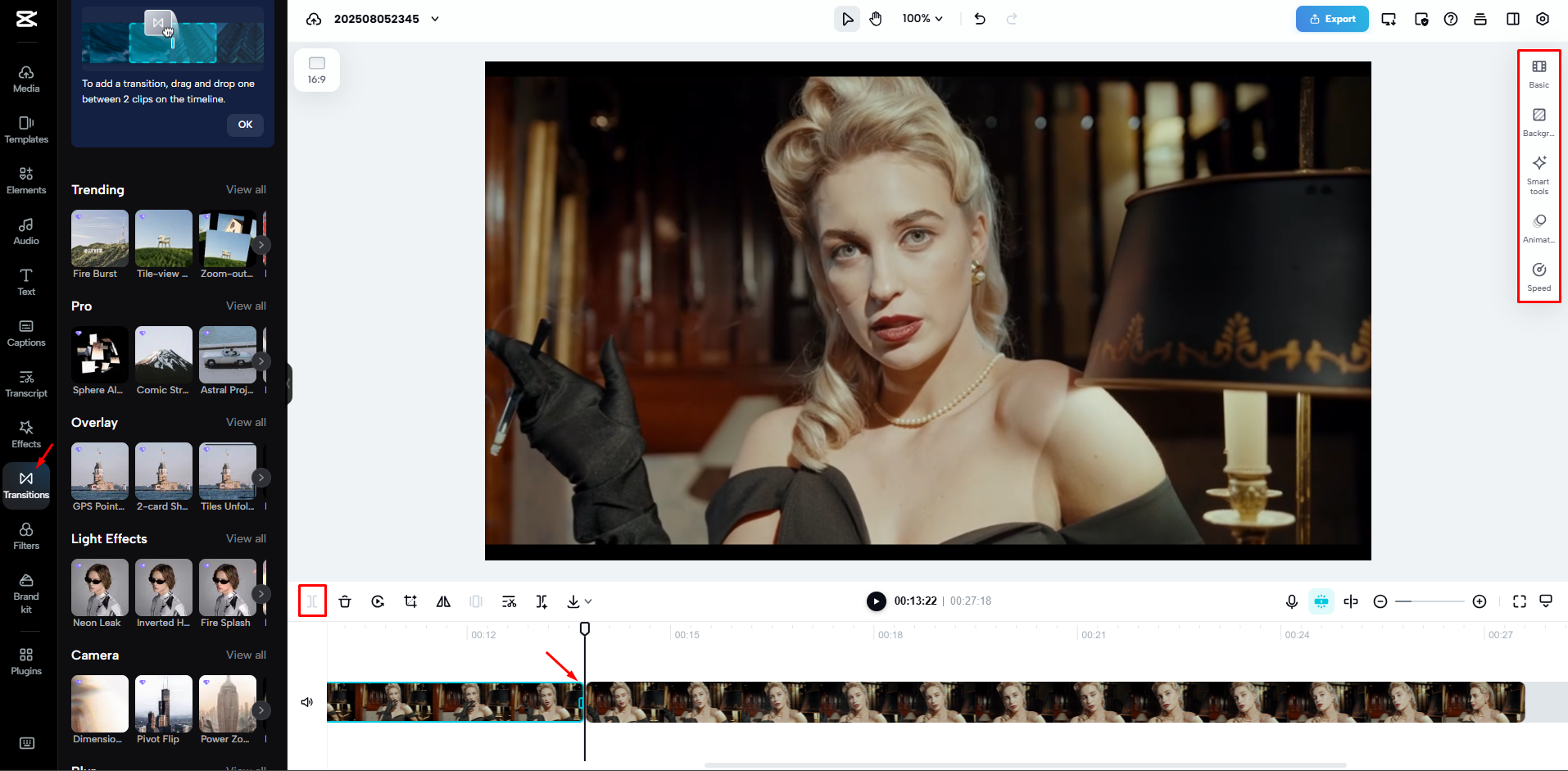The width and height of the screenshot is (1568, 771).
Task: Delete clip using the trash icon
Action: point(344,601)
